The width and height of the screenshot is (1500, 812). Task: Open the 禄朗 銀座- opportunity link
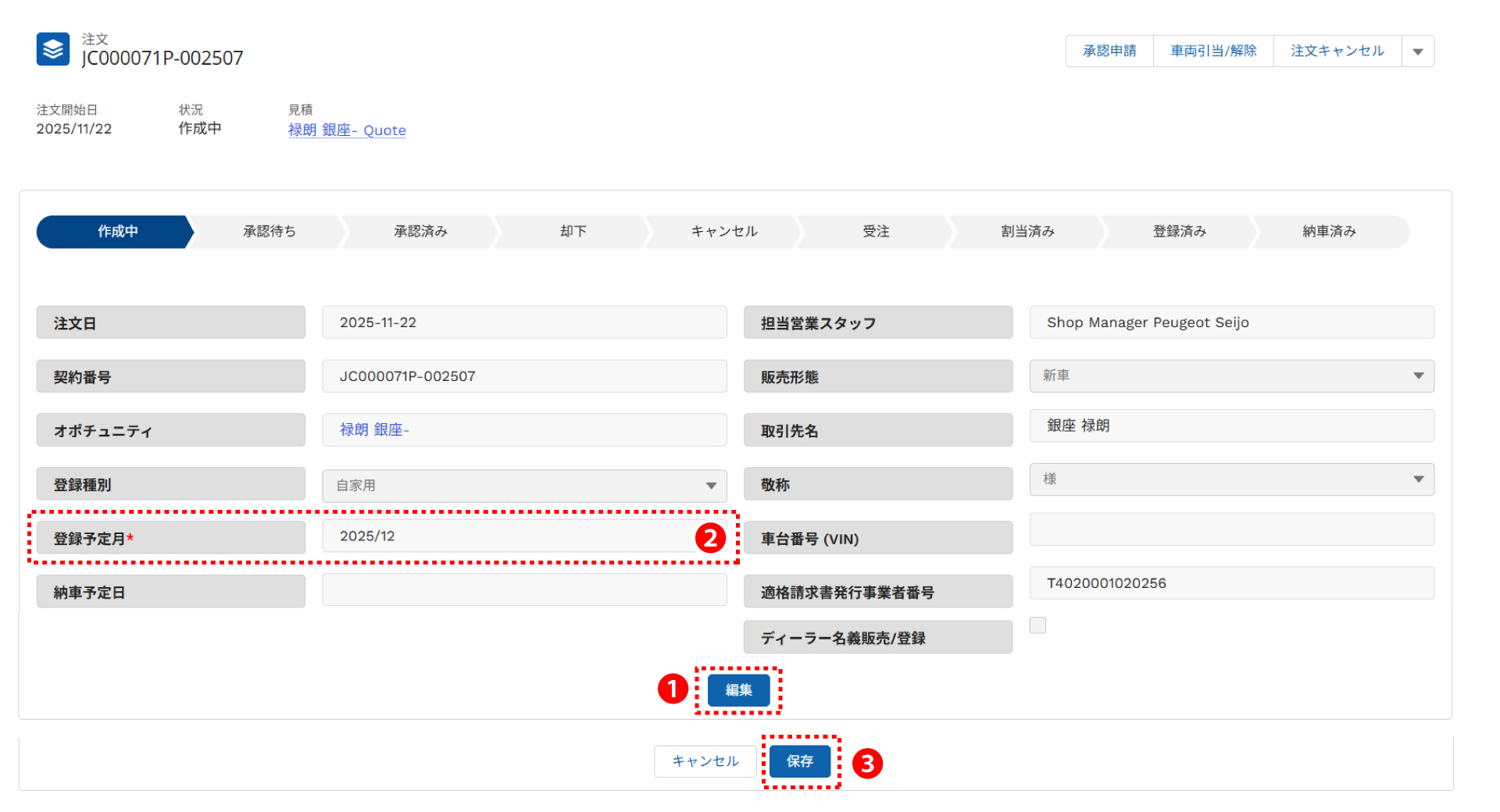(374, 430)
